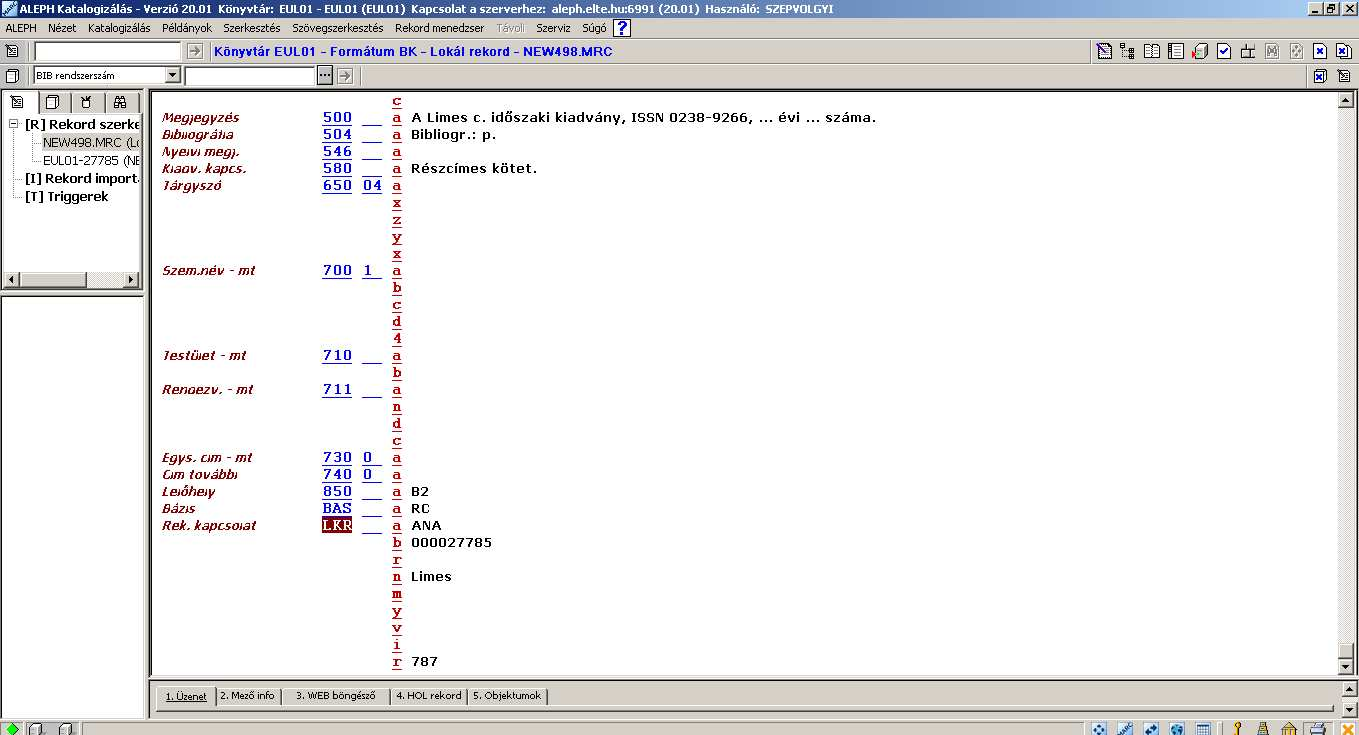Open the Nézet menu
The height and width of the screenshot is (735, 1359).
click(62, 28)
